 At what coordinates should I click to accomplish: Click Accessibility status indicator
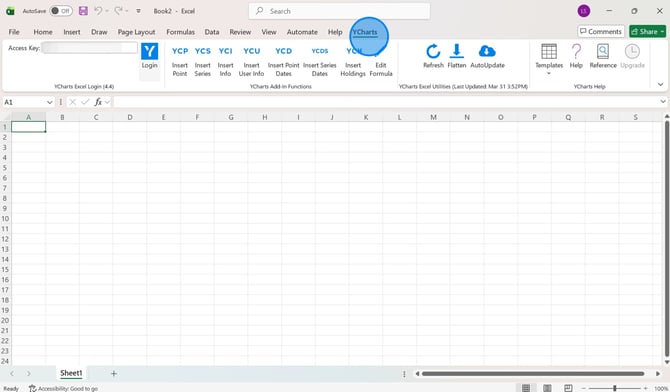pyautogui.click(x=63, y=388)
